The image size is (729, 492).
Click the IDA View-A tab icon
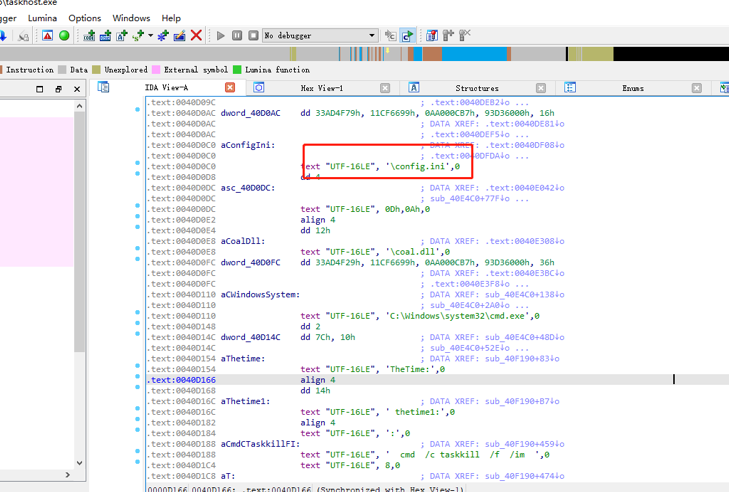pyautogui.click(x=103, y=87)
